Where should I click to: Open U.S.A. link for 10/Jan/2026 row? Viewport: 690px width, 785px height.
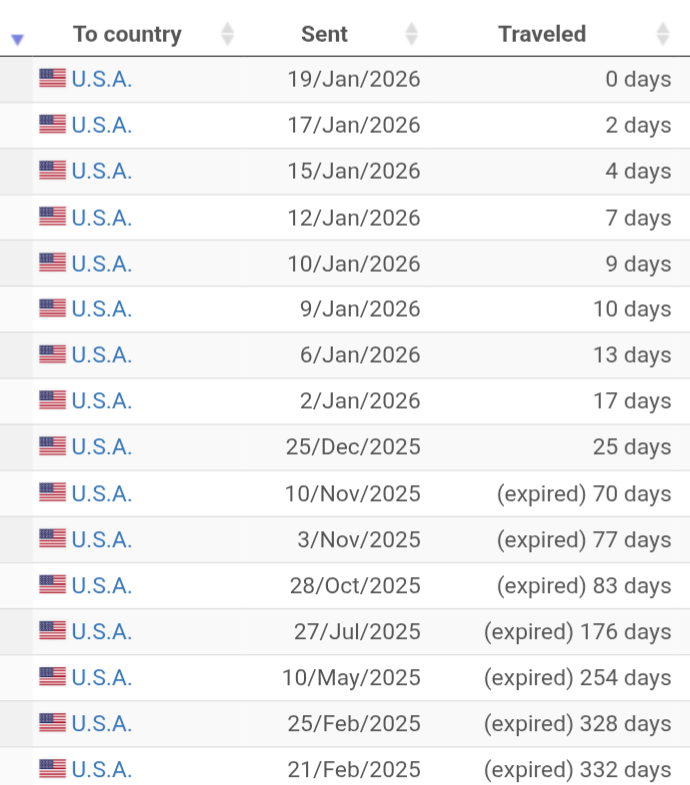click(x=101, y=263)
